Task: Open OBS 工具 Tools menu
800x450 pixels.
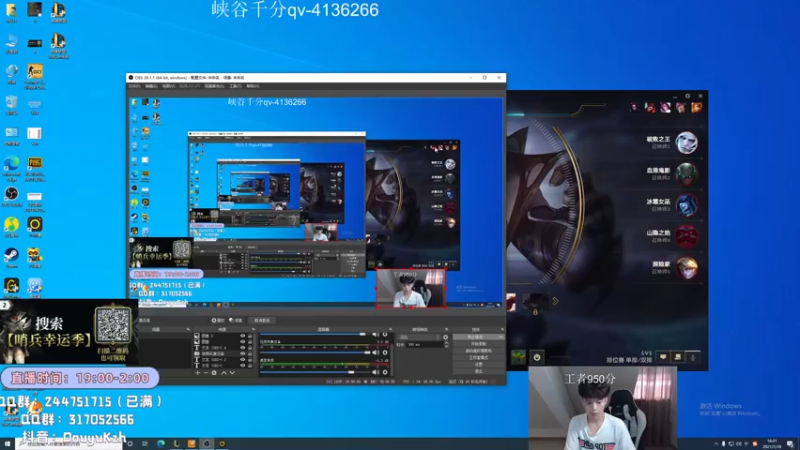Action: click(235, 86)
